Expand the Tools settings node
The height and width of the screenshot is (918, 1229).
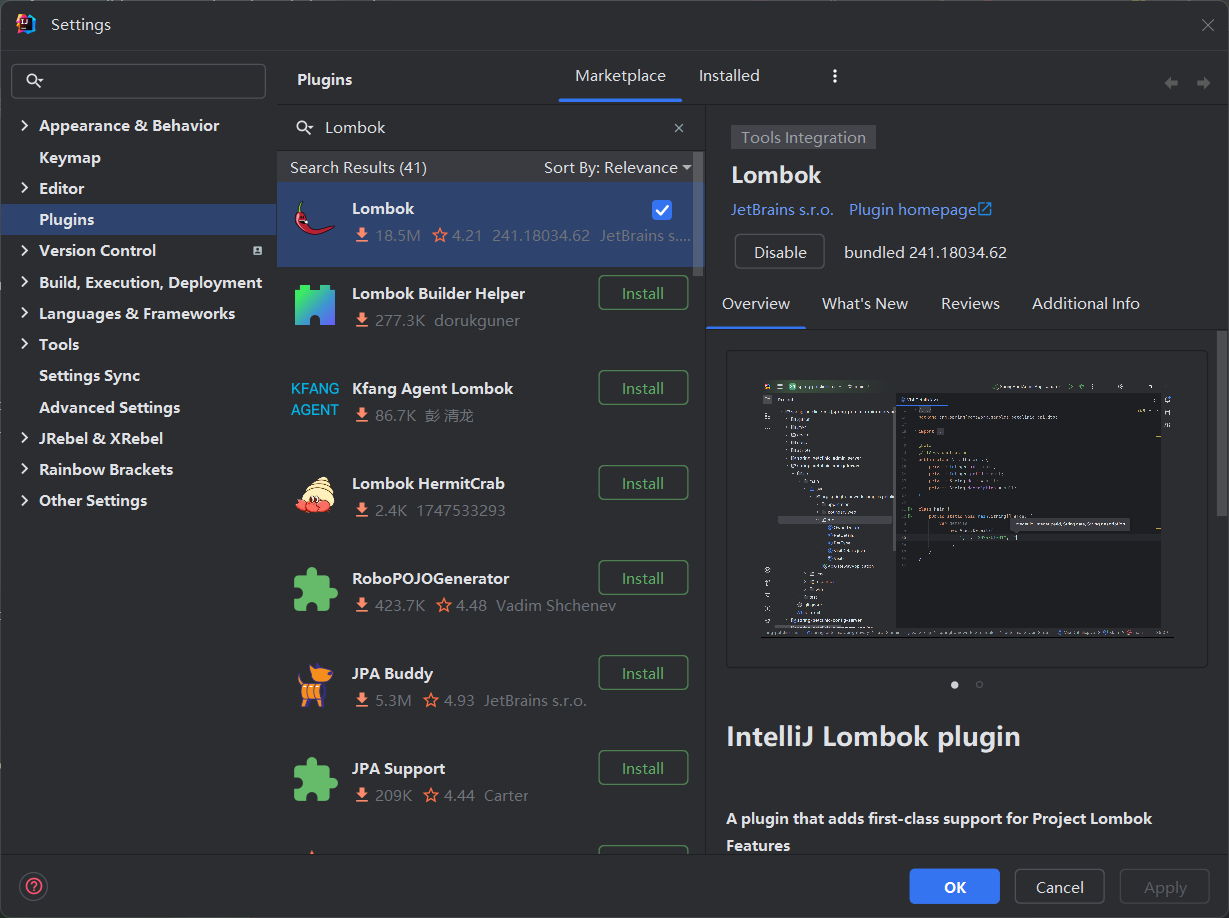25,344
